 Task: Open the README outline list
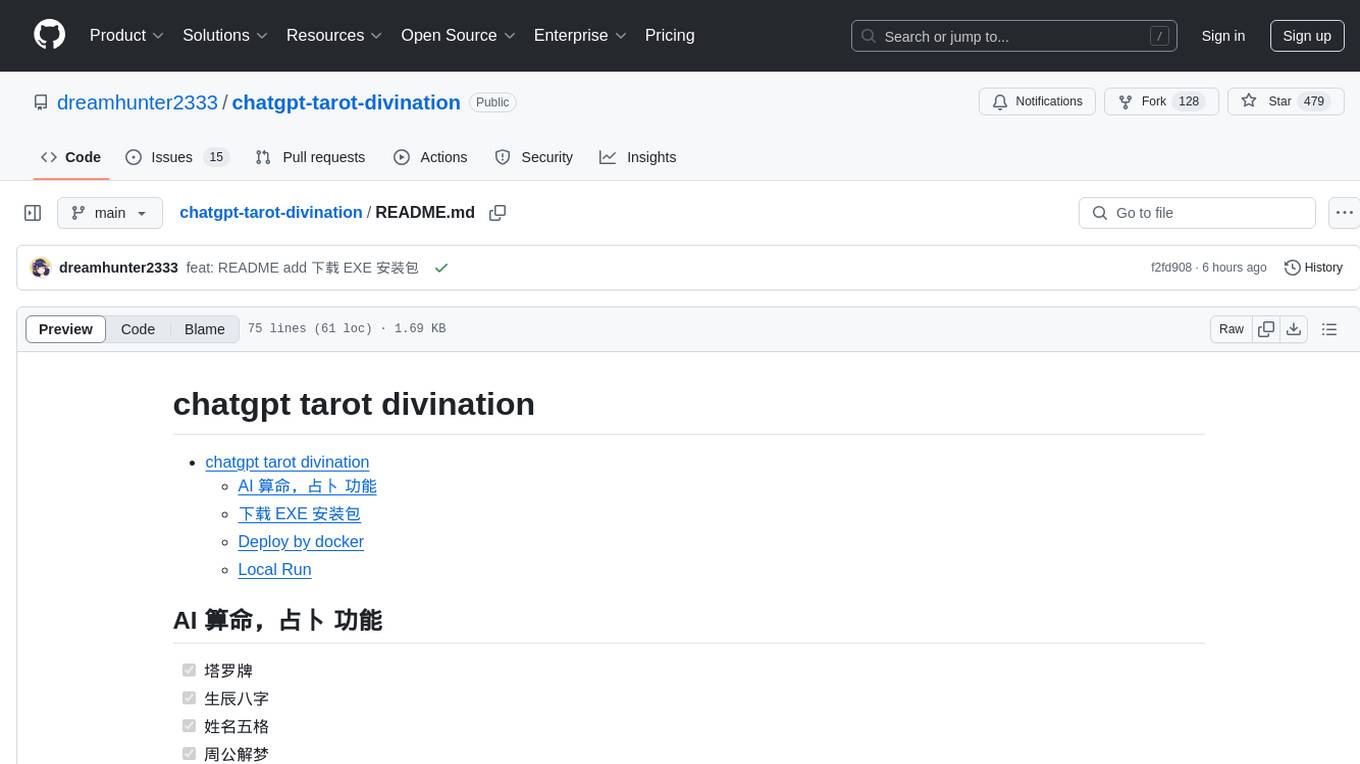[x=1329, y=329]
